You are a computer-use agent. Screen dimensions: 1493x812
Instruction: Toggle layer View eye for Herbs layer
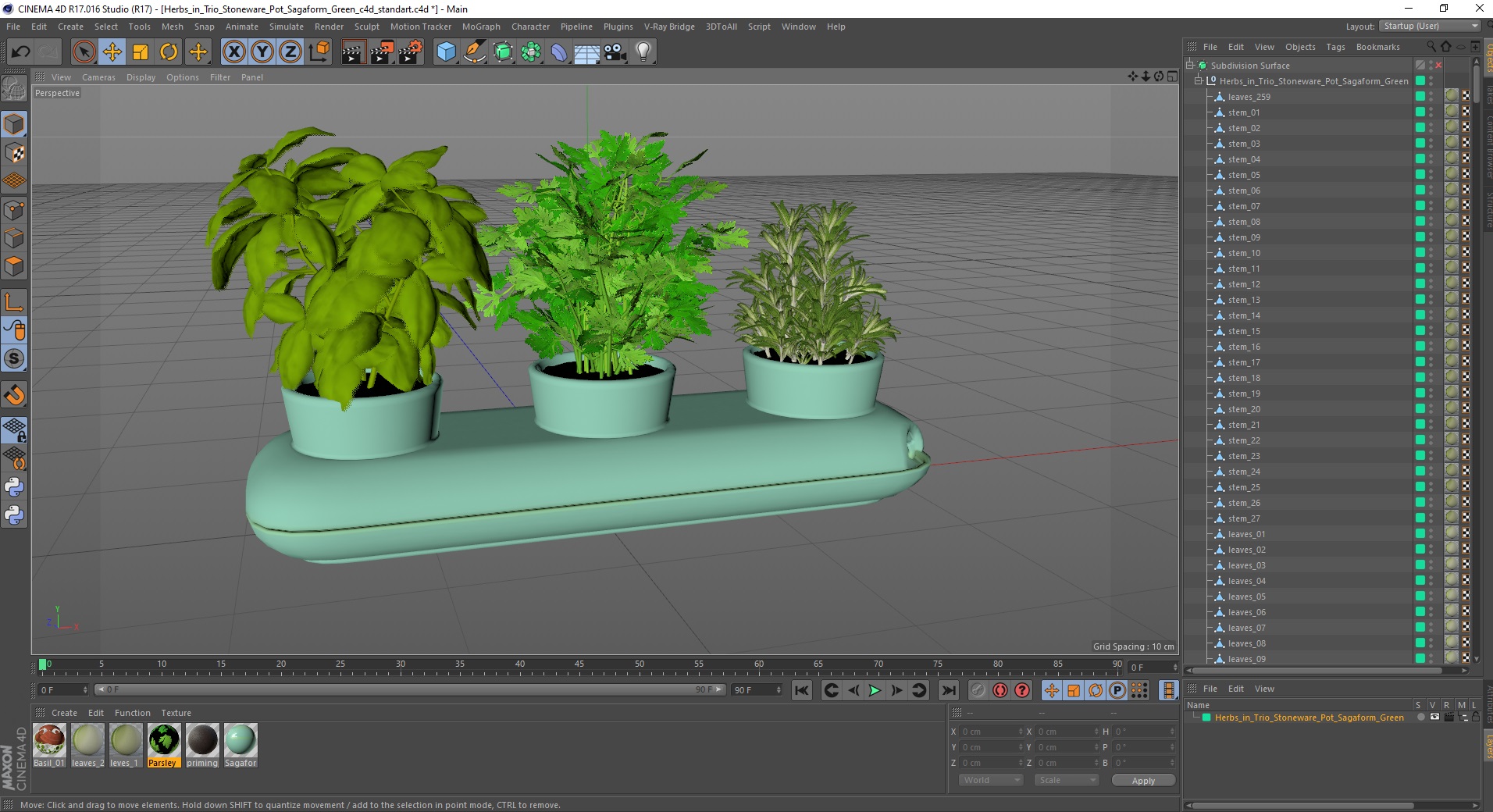pos(1434,718)
